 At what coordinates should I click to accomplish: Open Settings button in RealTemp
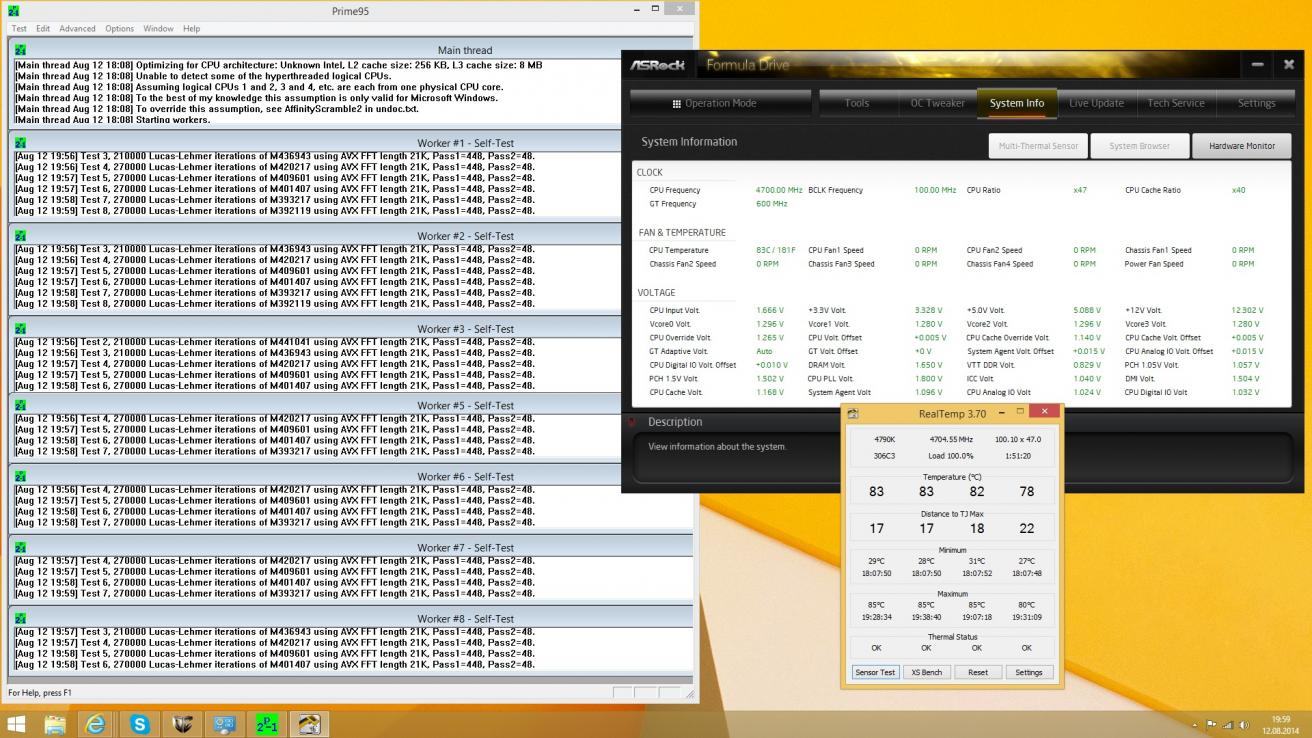pos(1029,672)
